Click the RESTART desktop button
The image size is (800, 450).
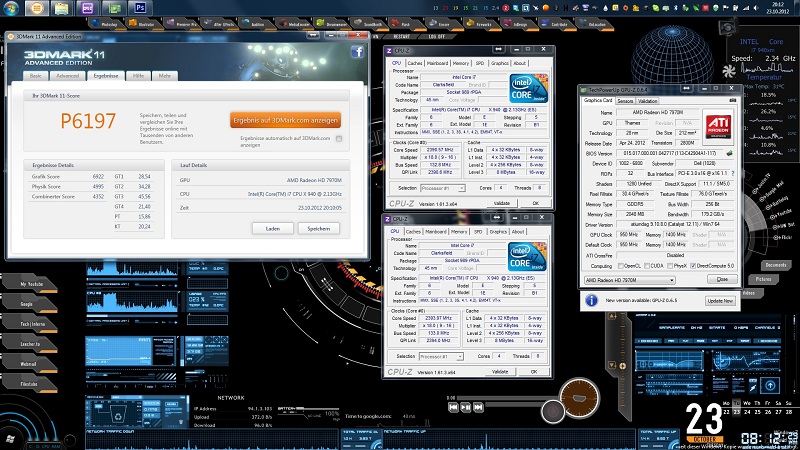point(402,37)
